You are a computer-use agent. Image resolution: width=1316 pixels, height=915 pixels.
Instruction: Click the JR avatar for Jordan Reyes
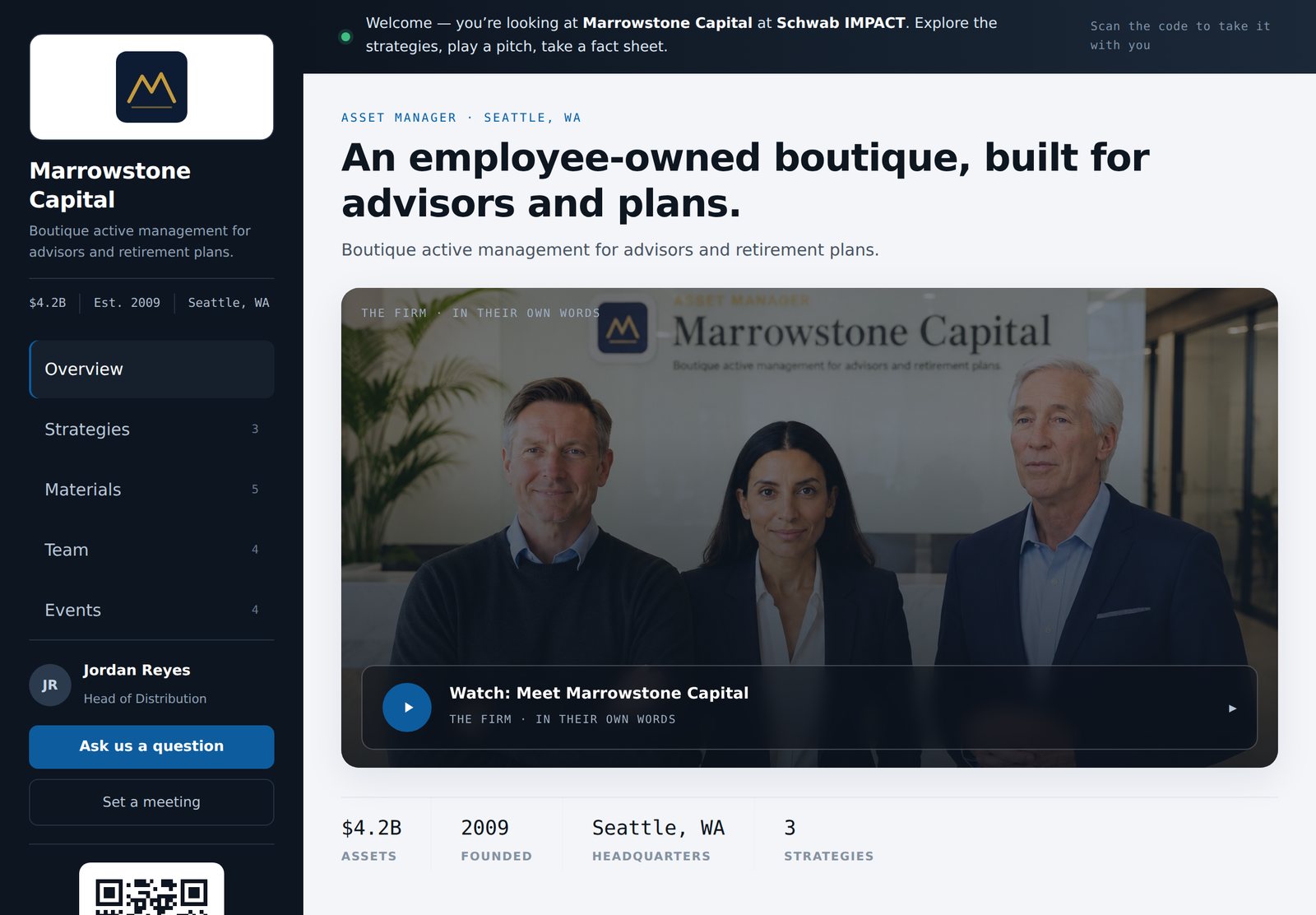pyautogui.click(x=50, y=685)
